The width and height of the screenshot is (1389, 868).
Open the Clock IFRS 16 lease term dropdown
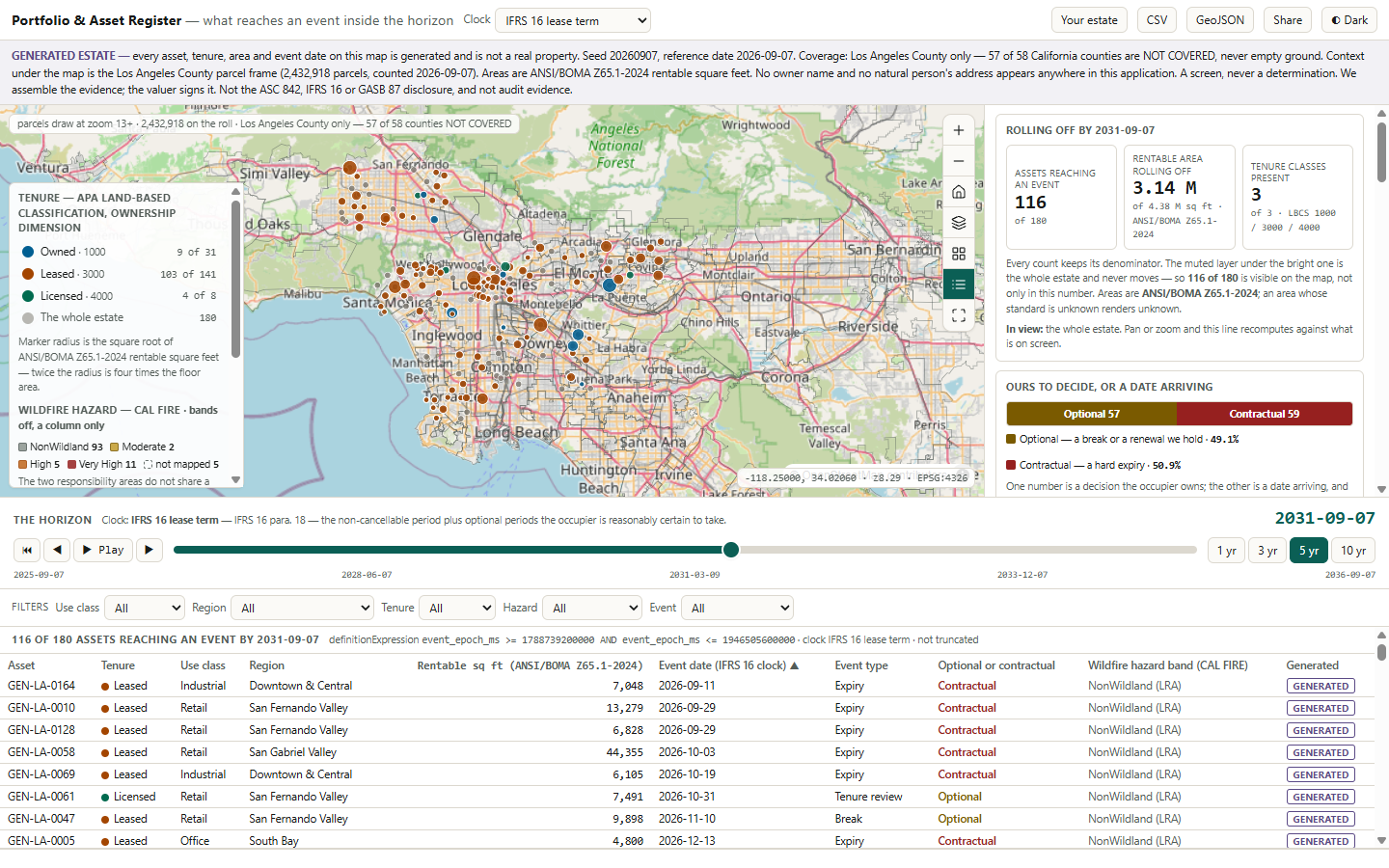tap(573, 20)
